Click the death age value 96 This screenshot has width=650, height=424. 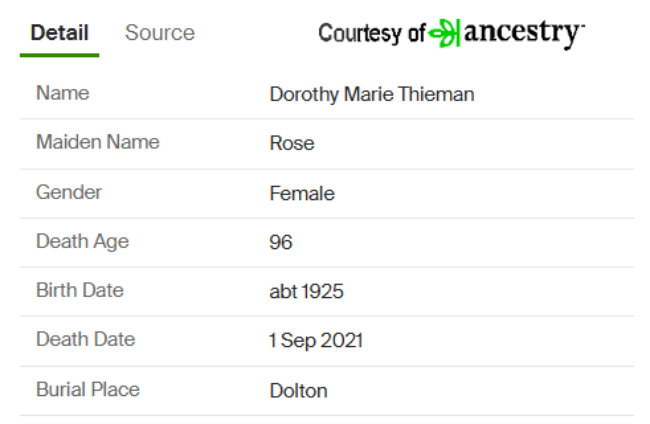(281, 242)
